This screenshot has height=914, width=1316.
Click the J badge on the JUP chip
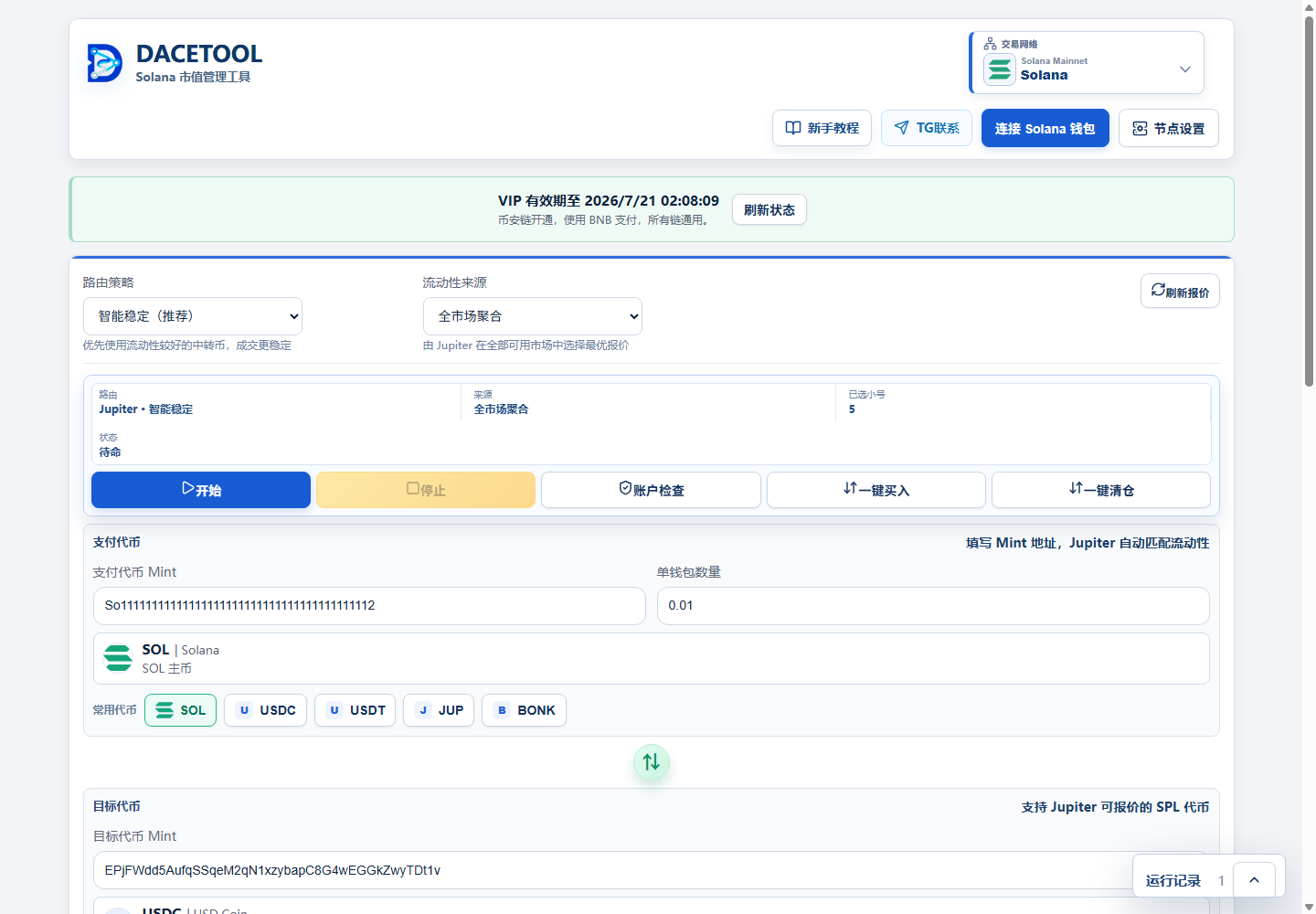tap(423, 710)
